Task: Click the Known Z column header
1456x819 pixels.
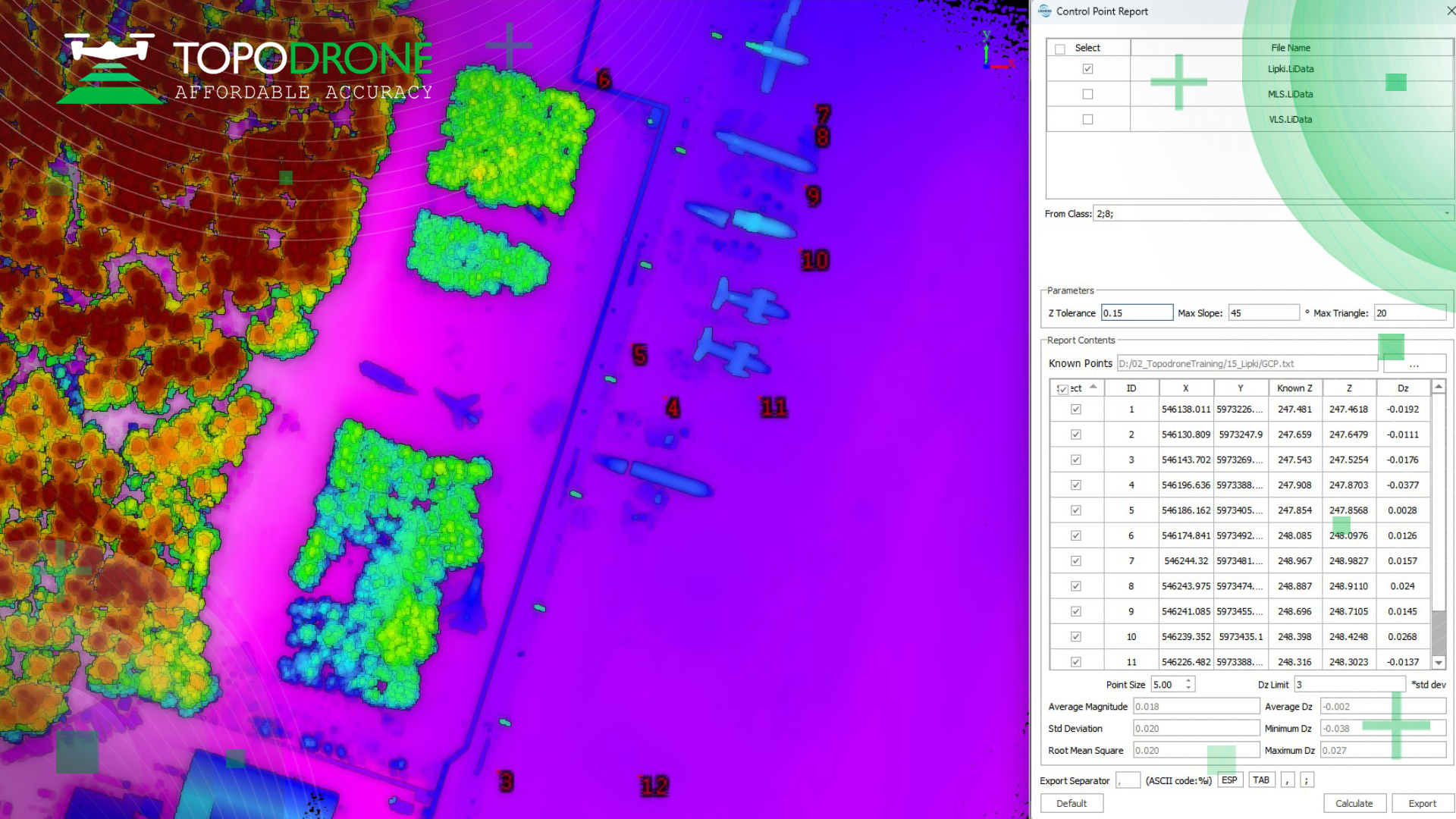Action: click(1294, 388)
